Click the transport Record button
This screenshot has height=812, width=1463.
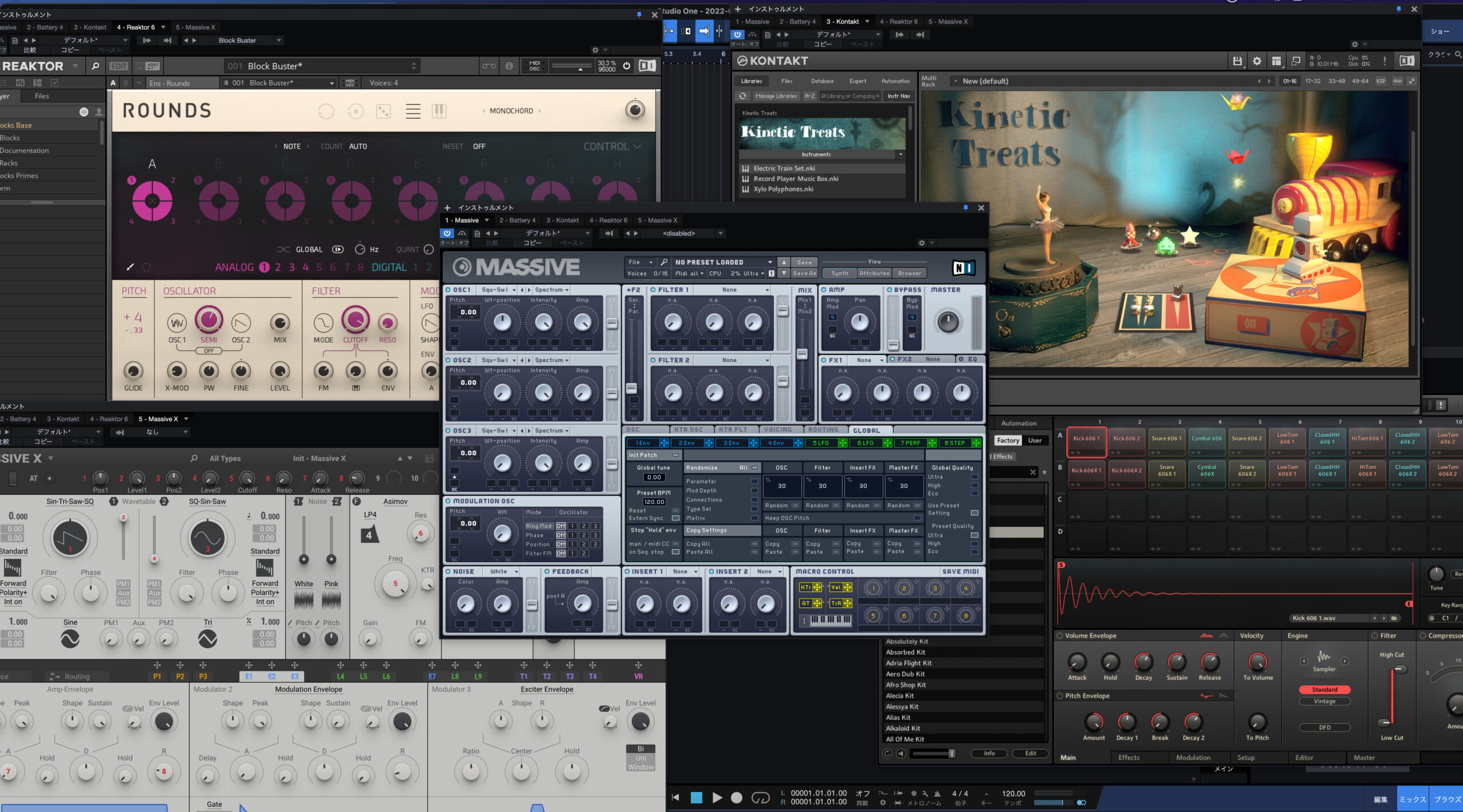coord(737,798)
